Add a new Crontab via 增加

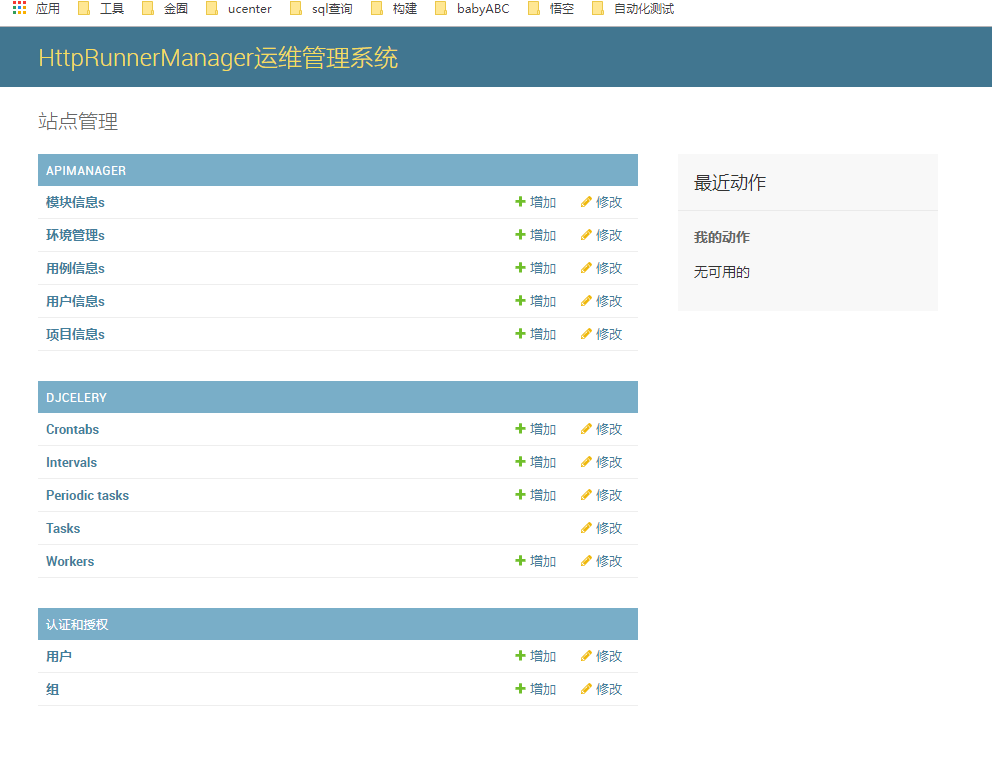coord(535,429)
